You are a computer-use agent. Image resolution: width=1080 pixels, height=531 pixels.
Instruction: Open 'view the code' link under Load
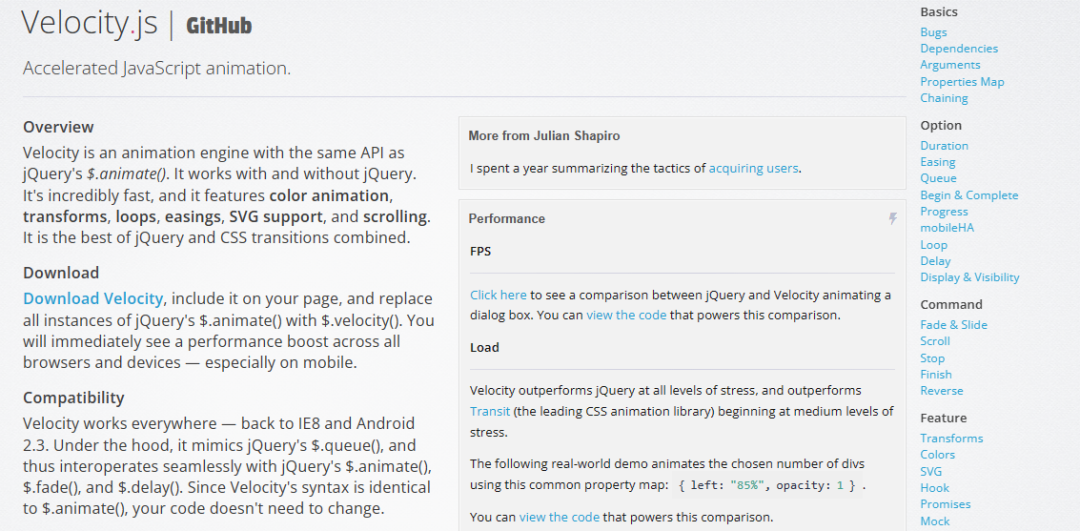point(559,517)
